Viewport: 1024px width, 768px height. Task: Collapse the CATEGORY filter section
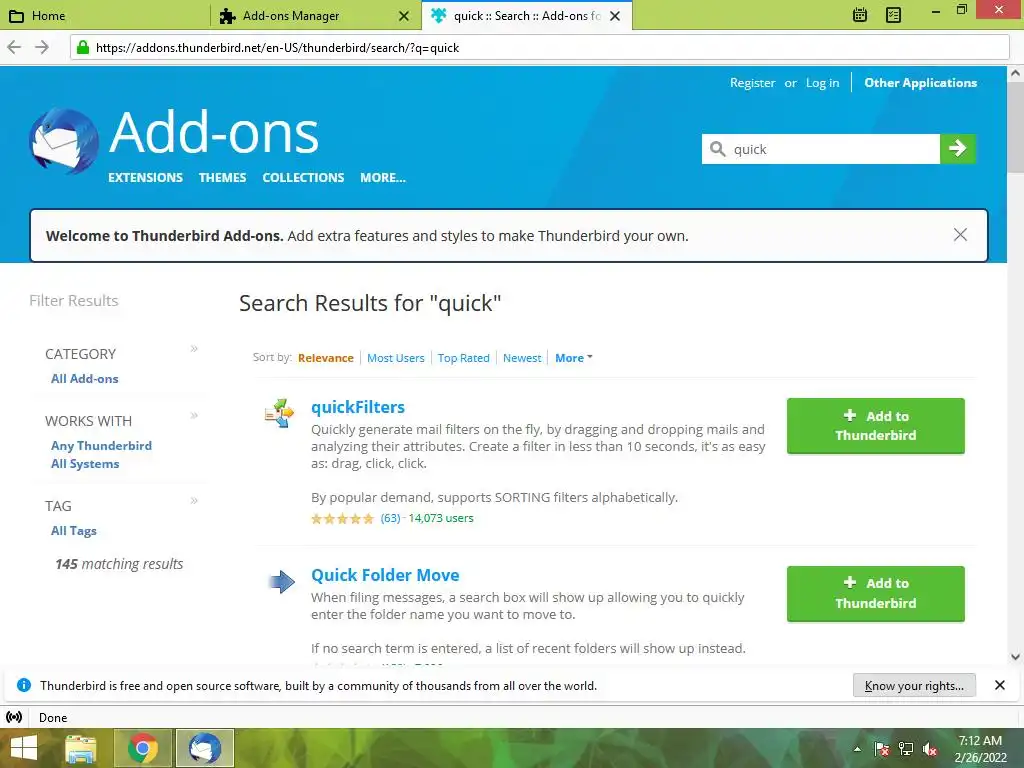point(194,349)
